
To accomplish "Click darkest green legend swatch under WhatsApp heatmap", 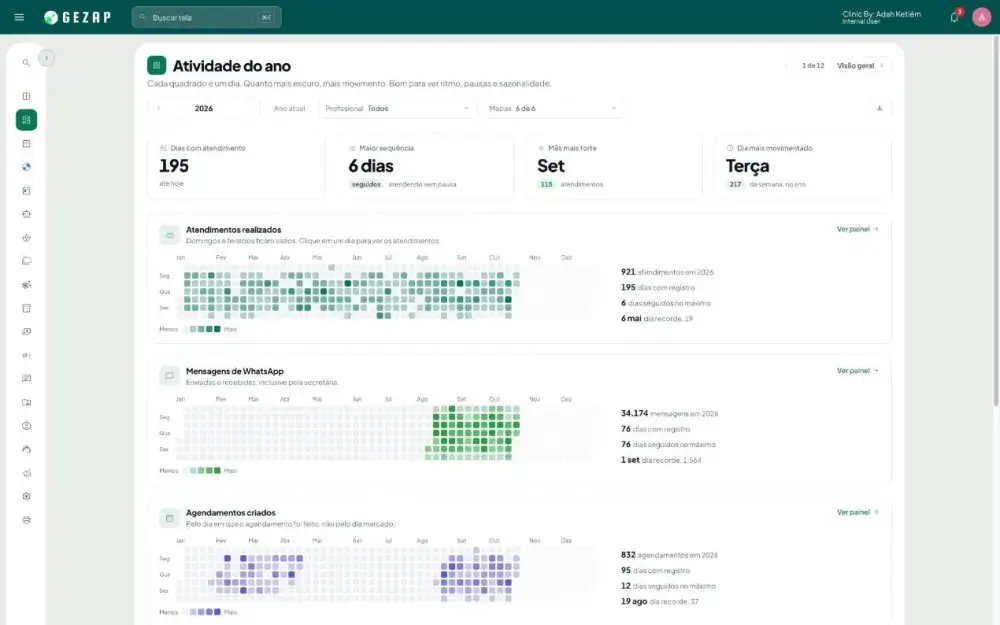I will [x=217, y=471].
